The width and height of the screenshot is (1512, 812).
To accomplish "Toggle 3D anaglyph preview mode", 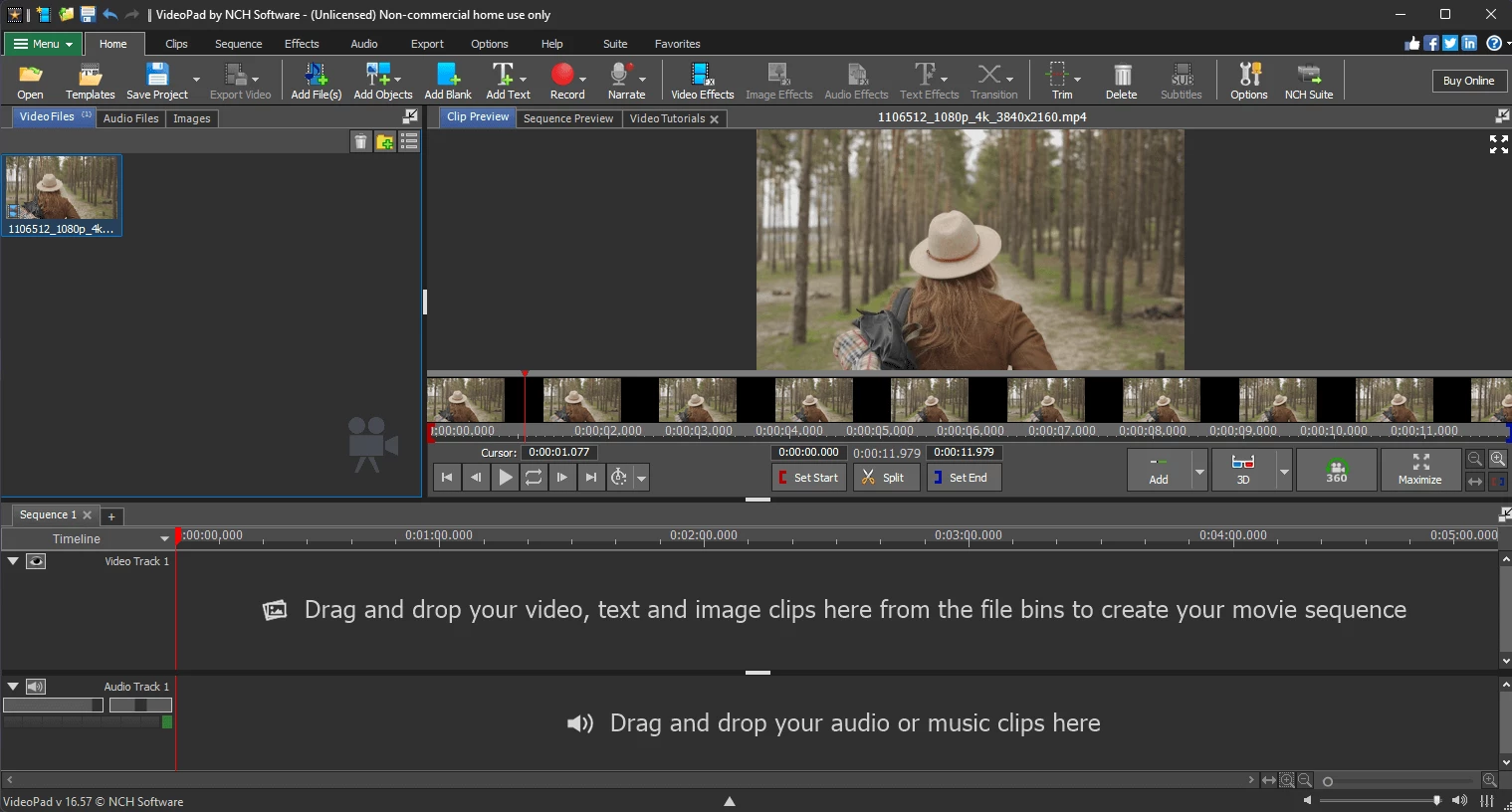I will click(1243, 470).
